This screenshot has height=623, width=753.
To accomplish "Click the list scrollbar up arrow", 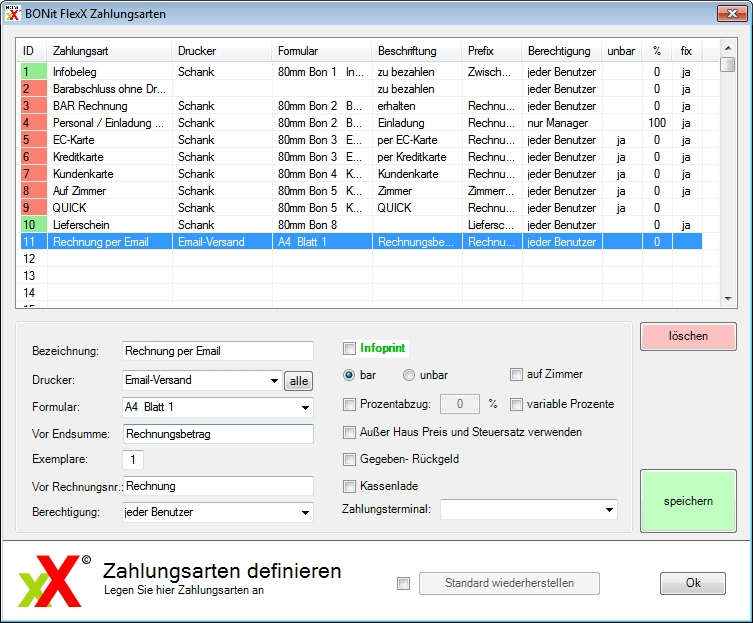I will coord(728,48).
